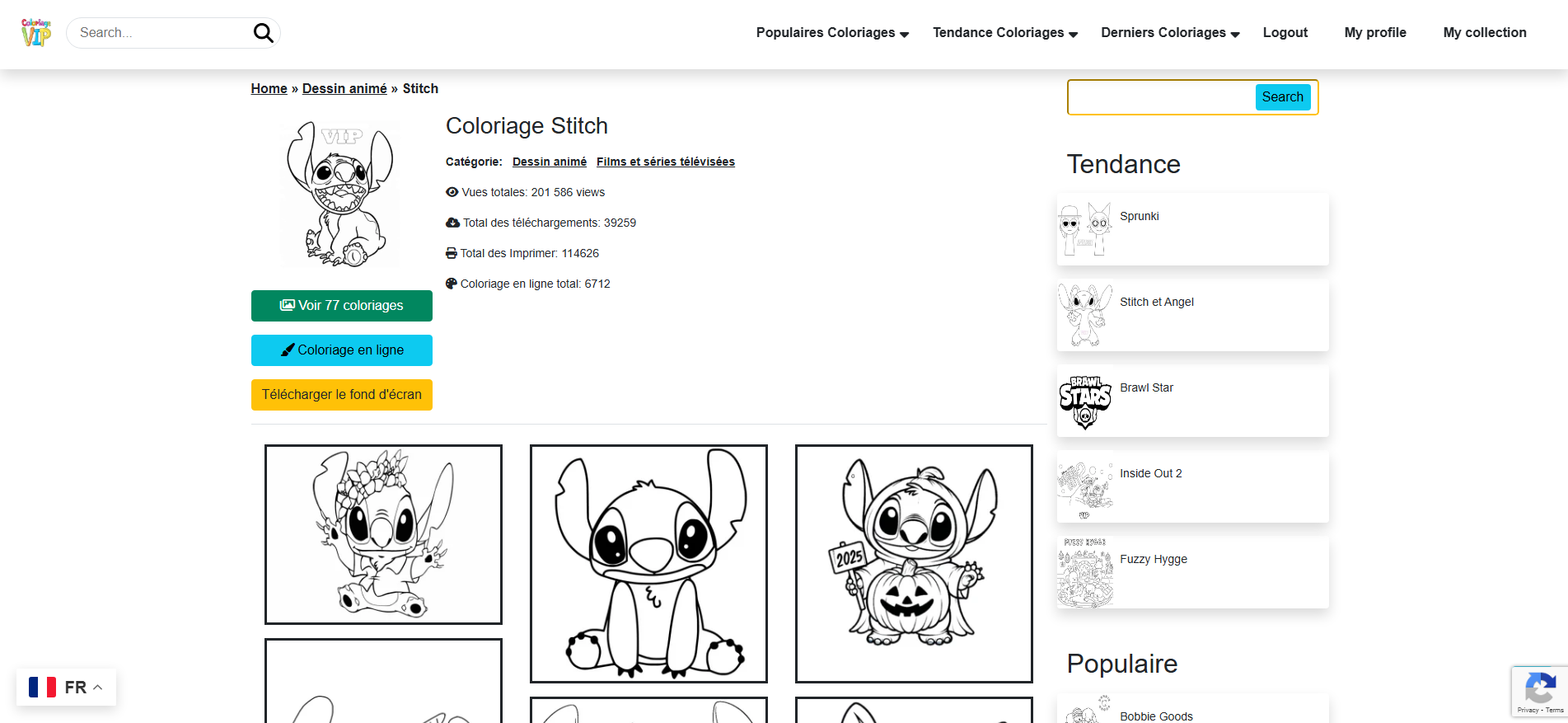Click the French flag icon
Image resolution: width=1568 pixels, height=723 pixels.
click(x=42, y=688)
